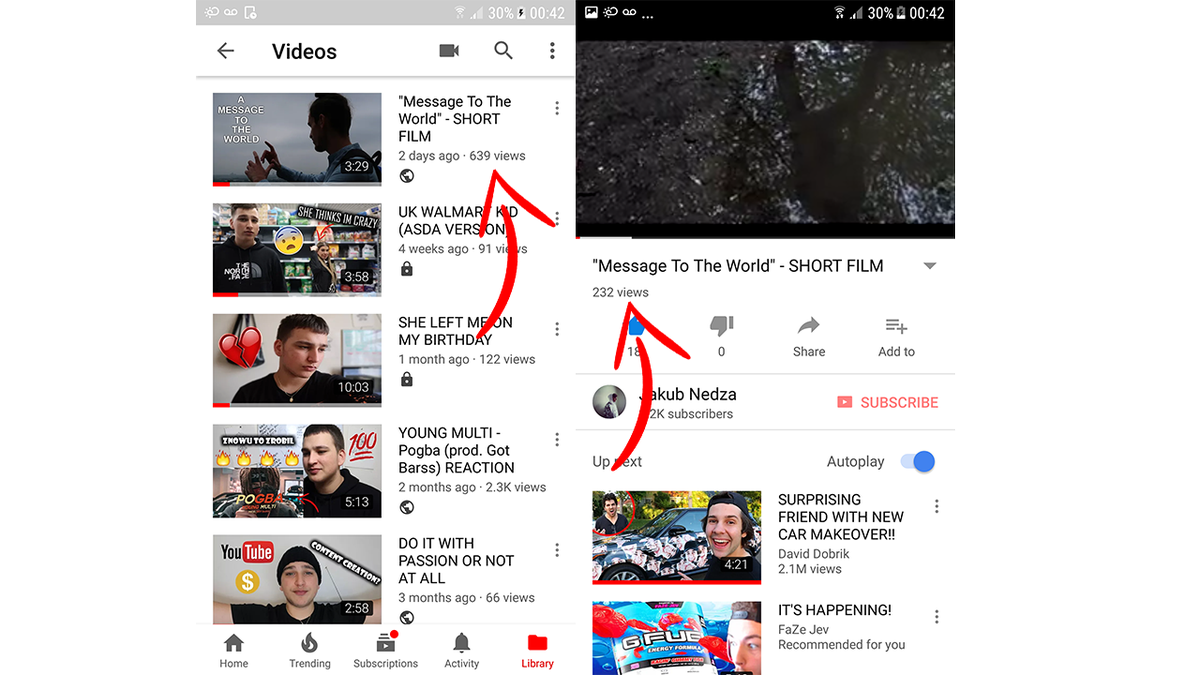The image size is (1200, 675).
Task: Open the Subscriptions tab
Action: pyautogui.click(x=385, y=650)
